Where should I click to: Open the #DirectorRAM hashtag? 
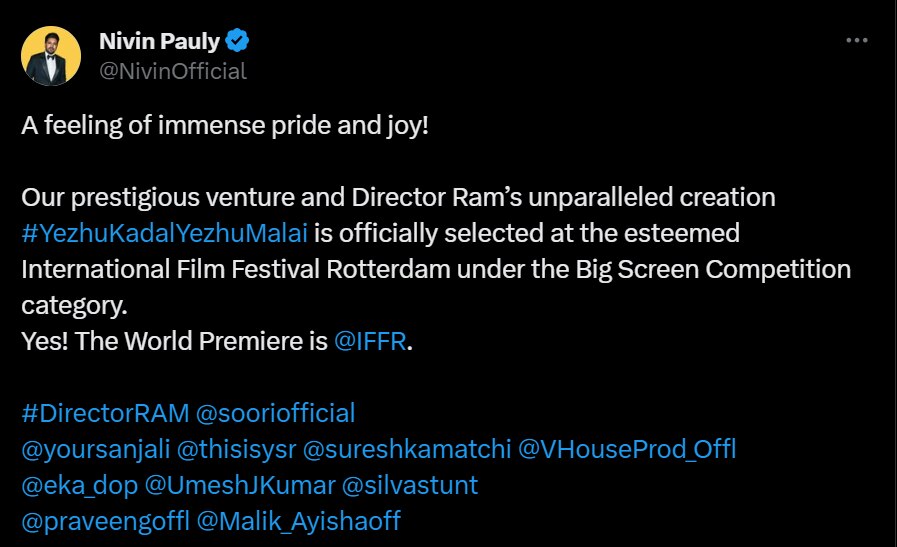click(97, 413)
